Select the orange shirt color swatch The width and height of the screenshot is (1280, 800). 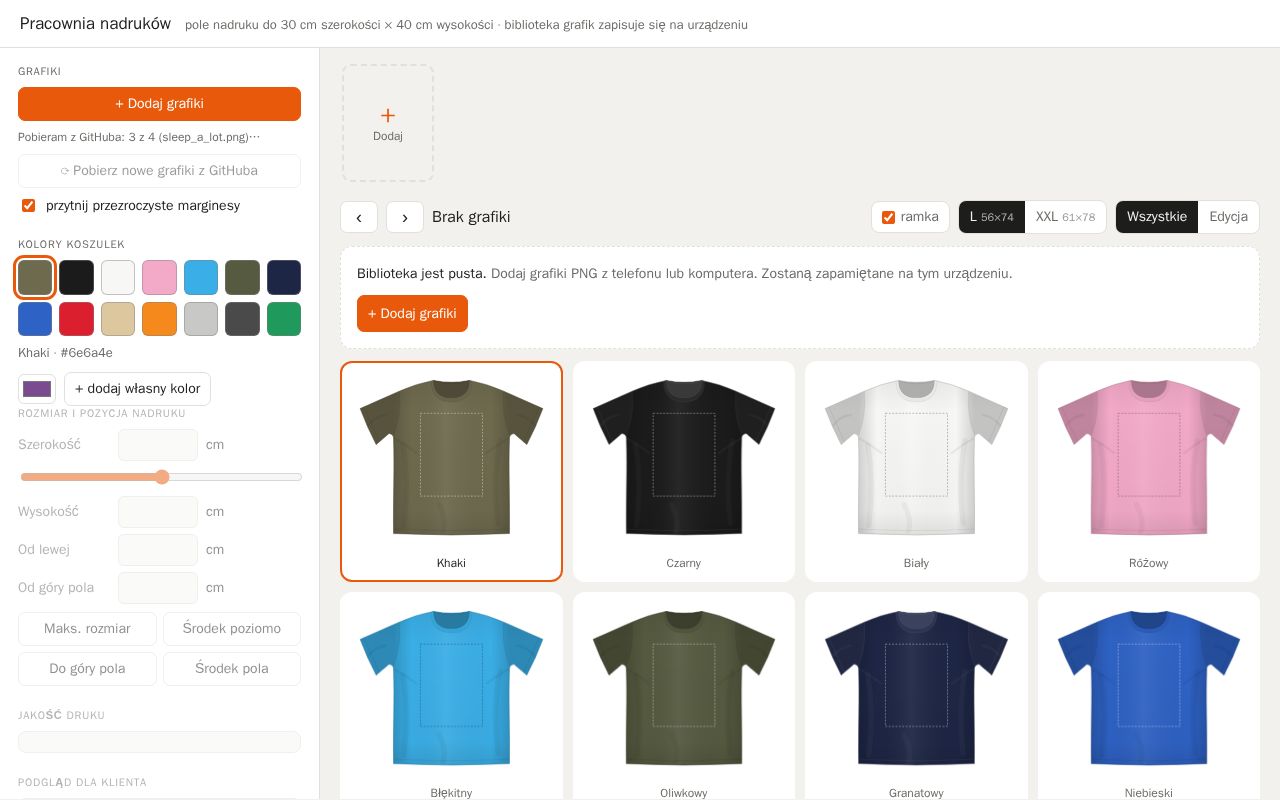159,319
